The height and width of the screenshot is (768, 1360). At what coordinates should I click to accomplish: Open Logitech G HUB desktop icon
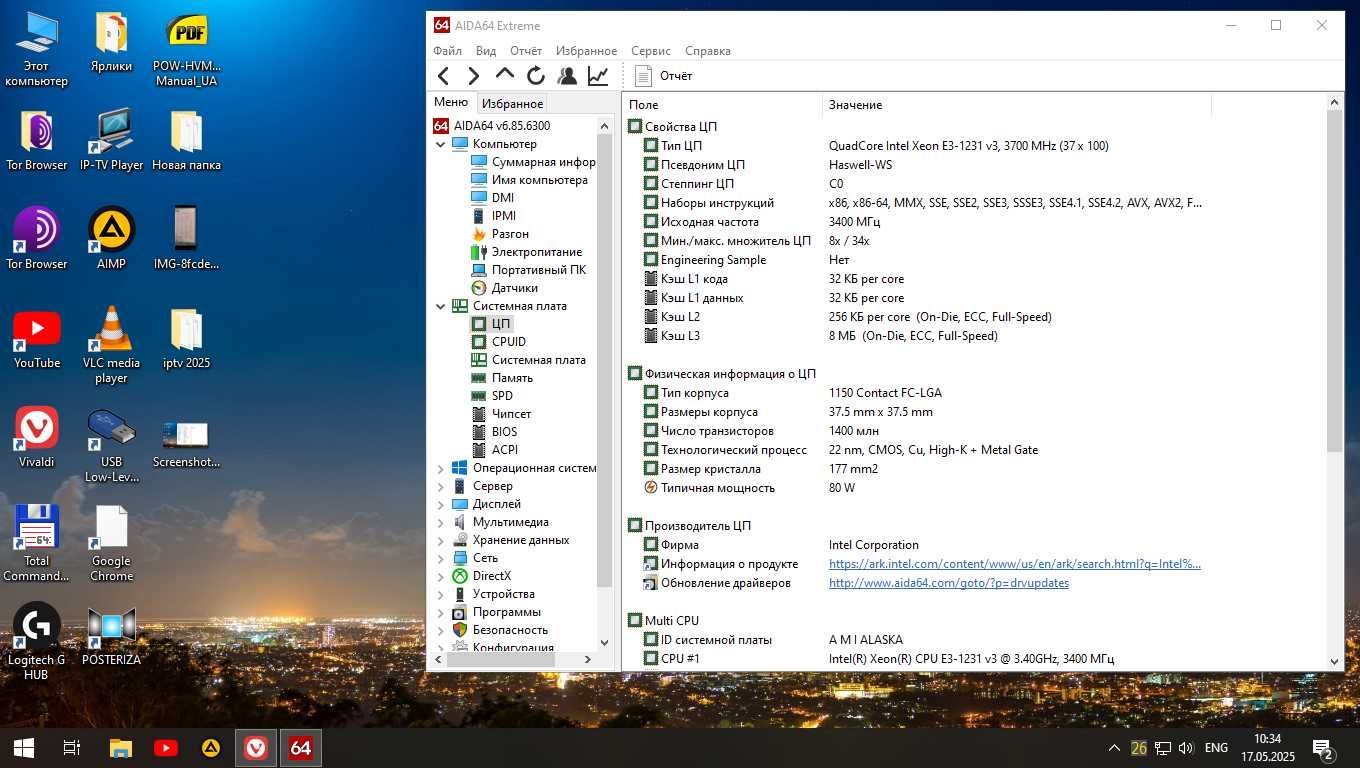[x=37, y=642]
